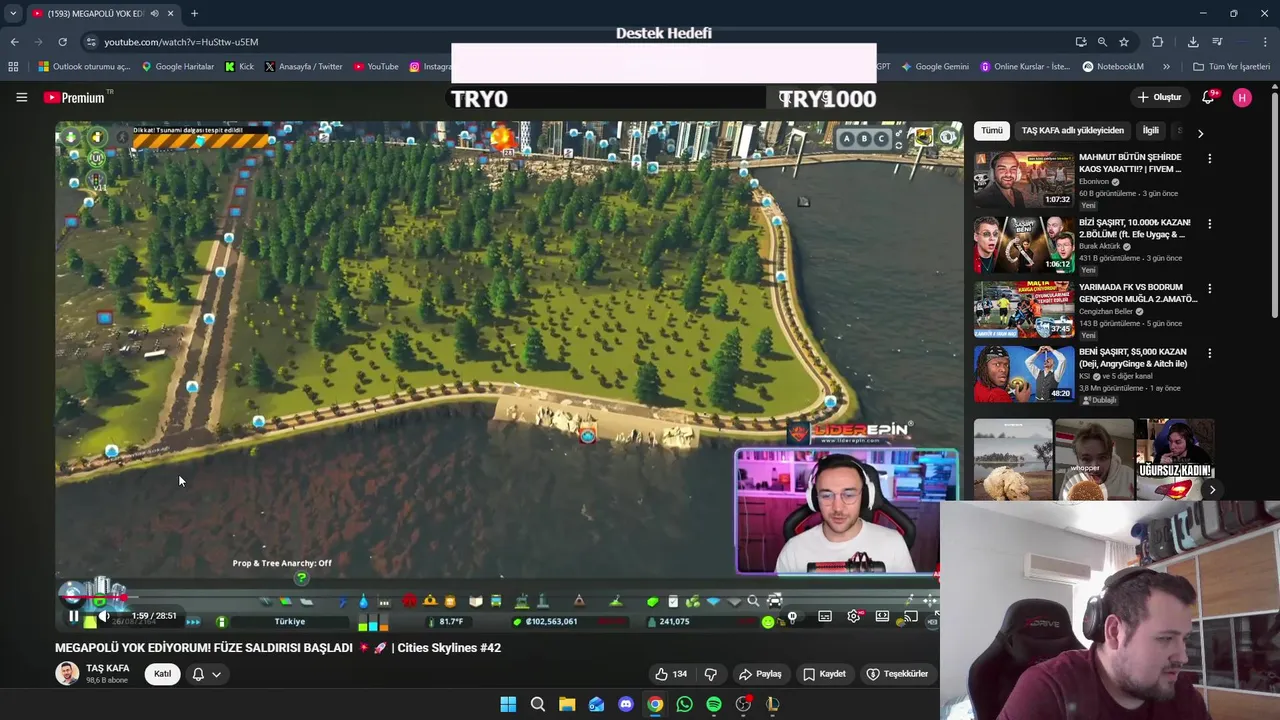Switch to theater mode in the player

882,616
